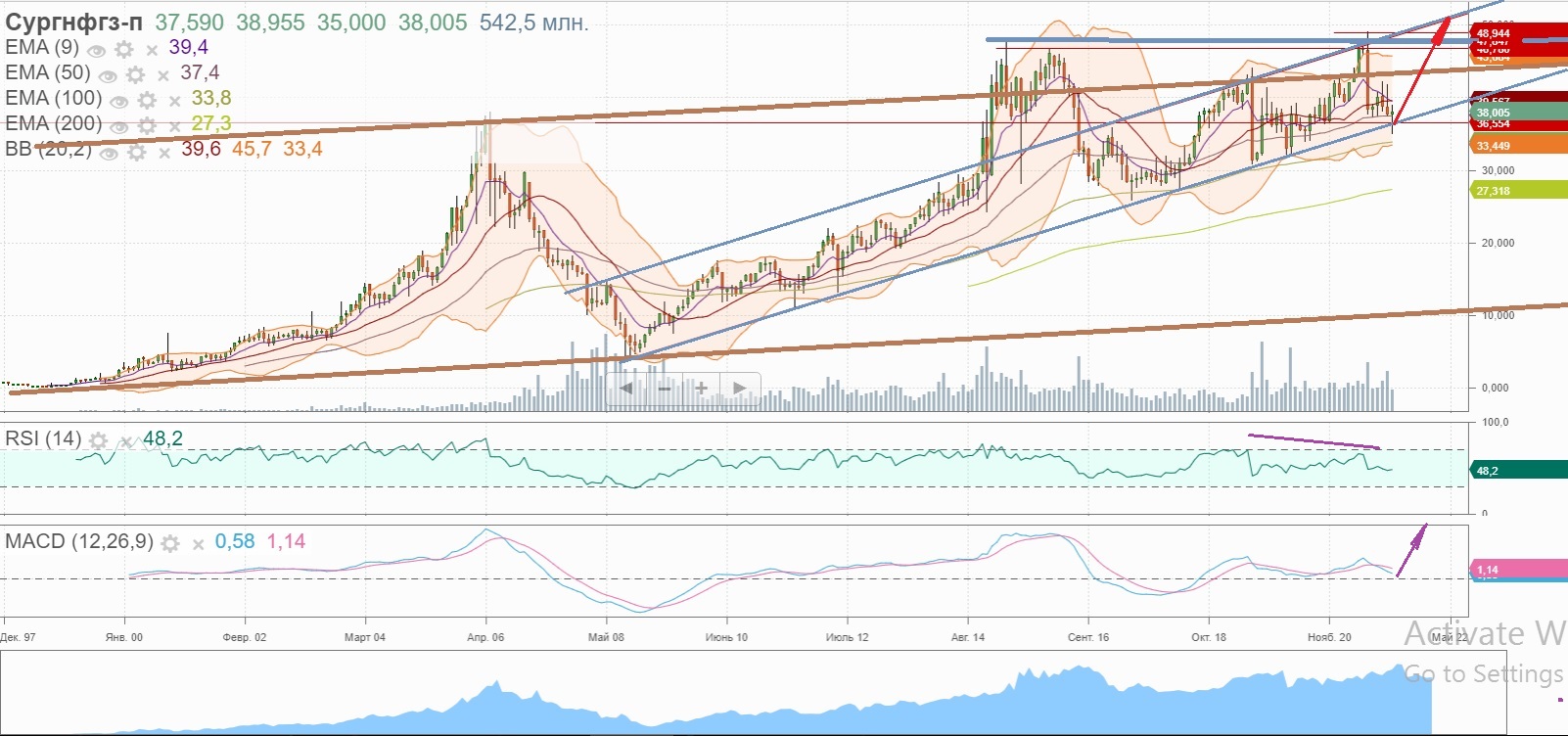The height and width of the screenshot is (736, 1568).
Task: Click the Сургнфгз-п ticker title
Action: point(73,23)
